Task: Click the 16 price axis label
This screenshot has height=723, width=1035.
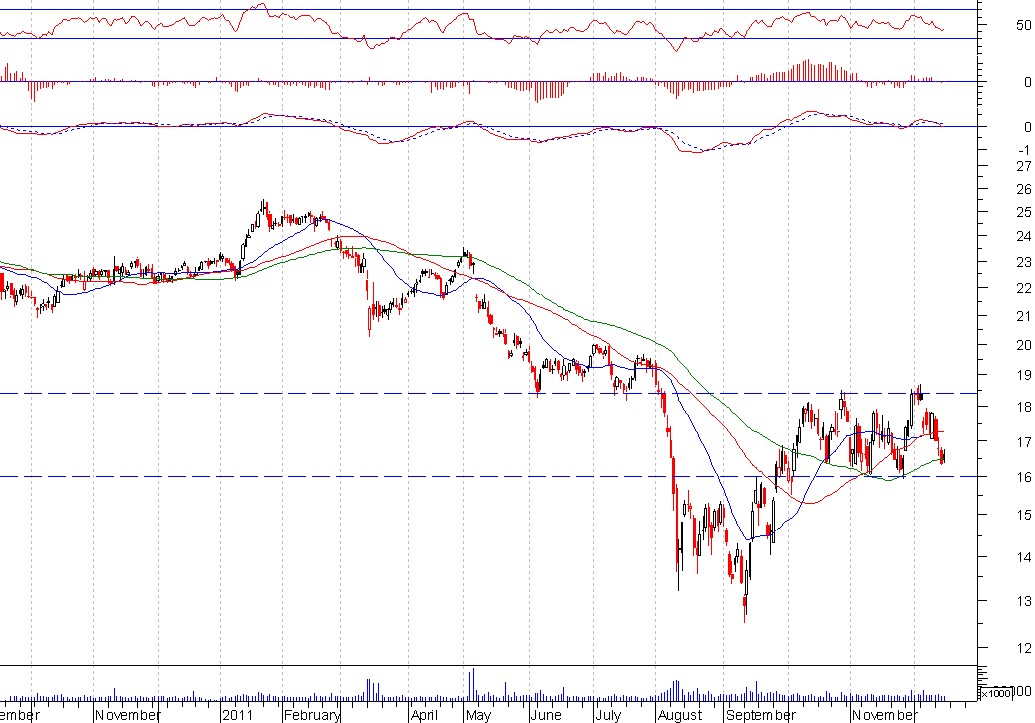Action: [1023, 476]
